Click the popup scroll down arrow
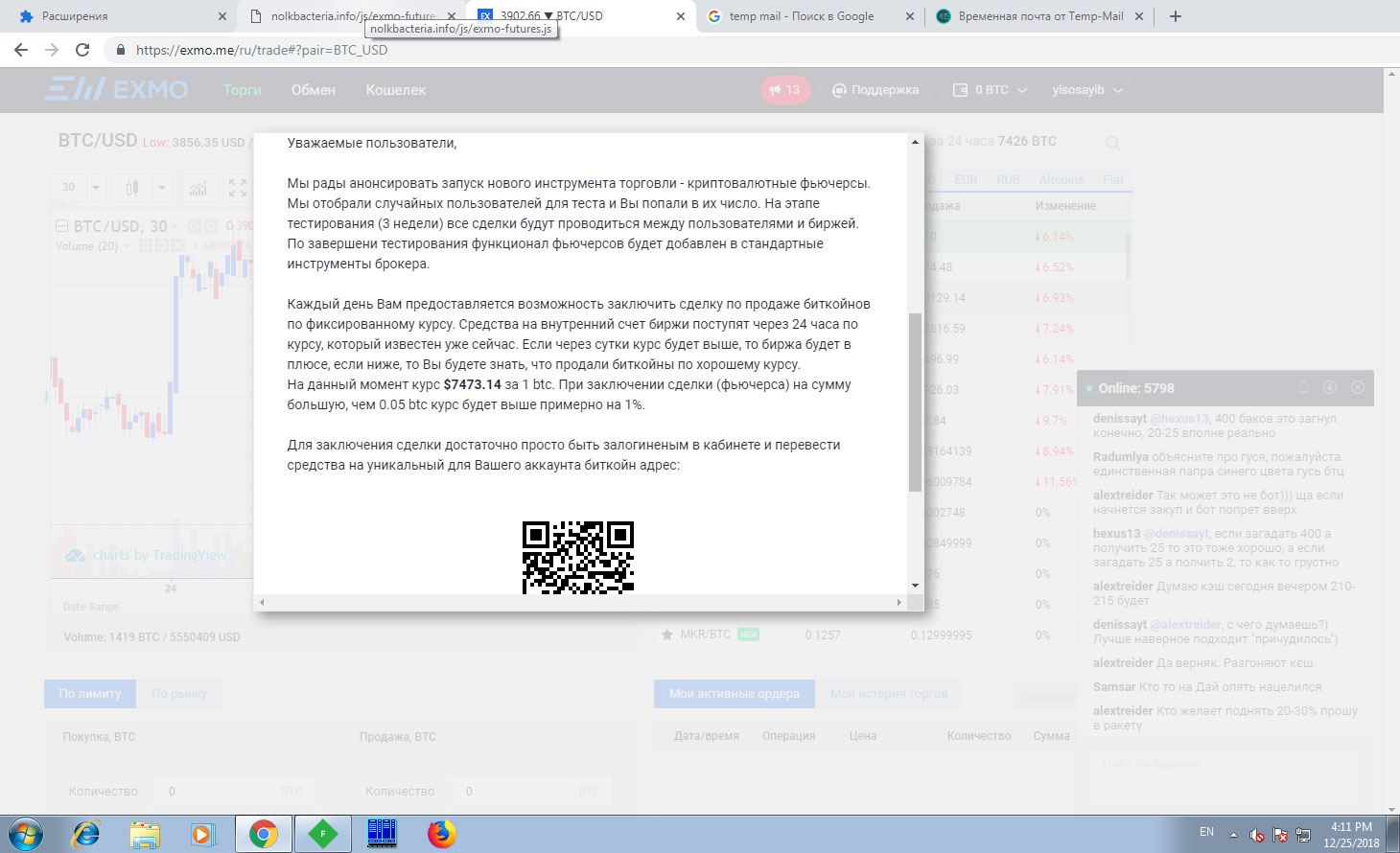The width and height of the screenshot is (1400, 853). [915, 586]
